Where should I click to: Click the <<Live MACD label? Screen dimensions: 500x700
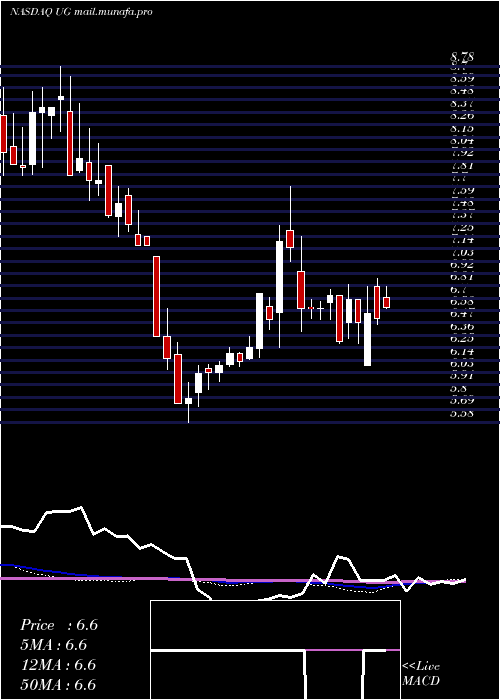pyautogui.click(x=421, y=674)
